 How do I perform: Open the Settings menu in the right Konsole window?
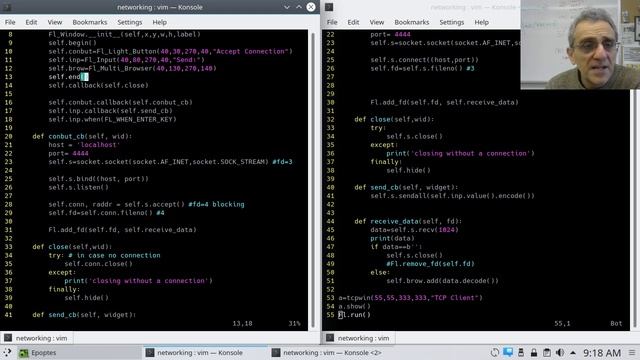point(452,22)
